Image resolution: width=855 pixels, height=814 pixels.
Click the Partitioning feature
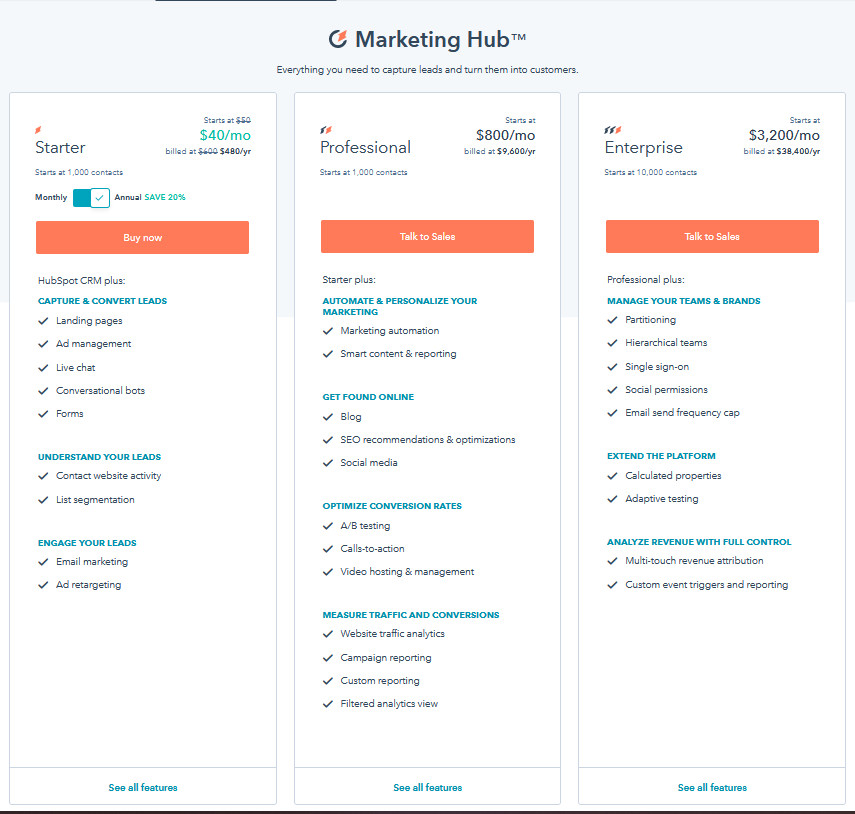coord(651,319)
